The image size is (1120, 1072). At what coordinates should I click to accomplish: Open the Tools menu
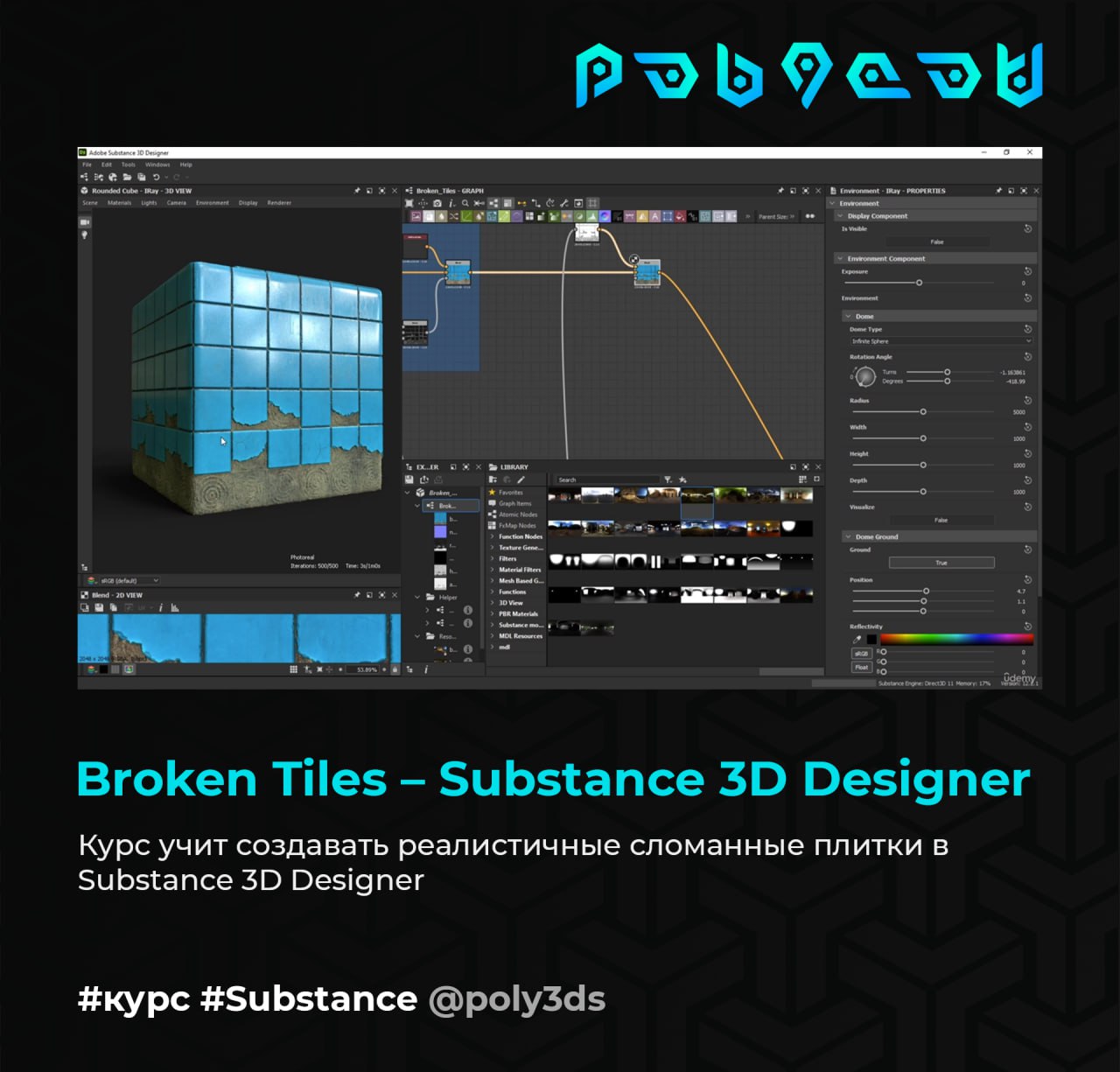click(129, 165)
